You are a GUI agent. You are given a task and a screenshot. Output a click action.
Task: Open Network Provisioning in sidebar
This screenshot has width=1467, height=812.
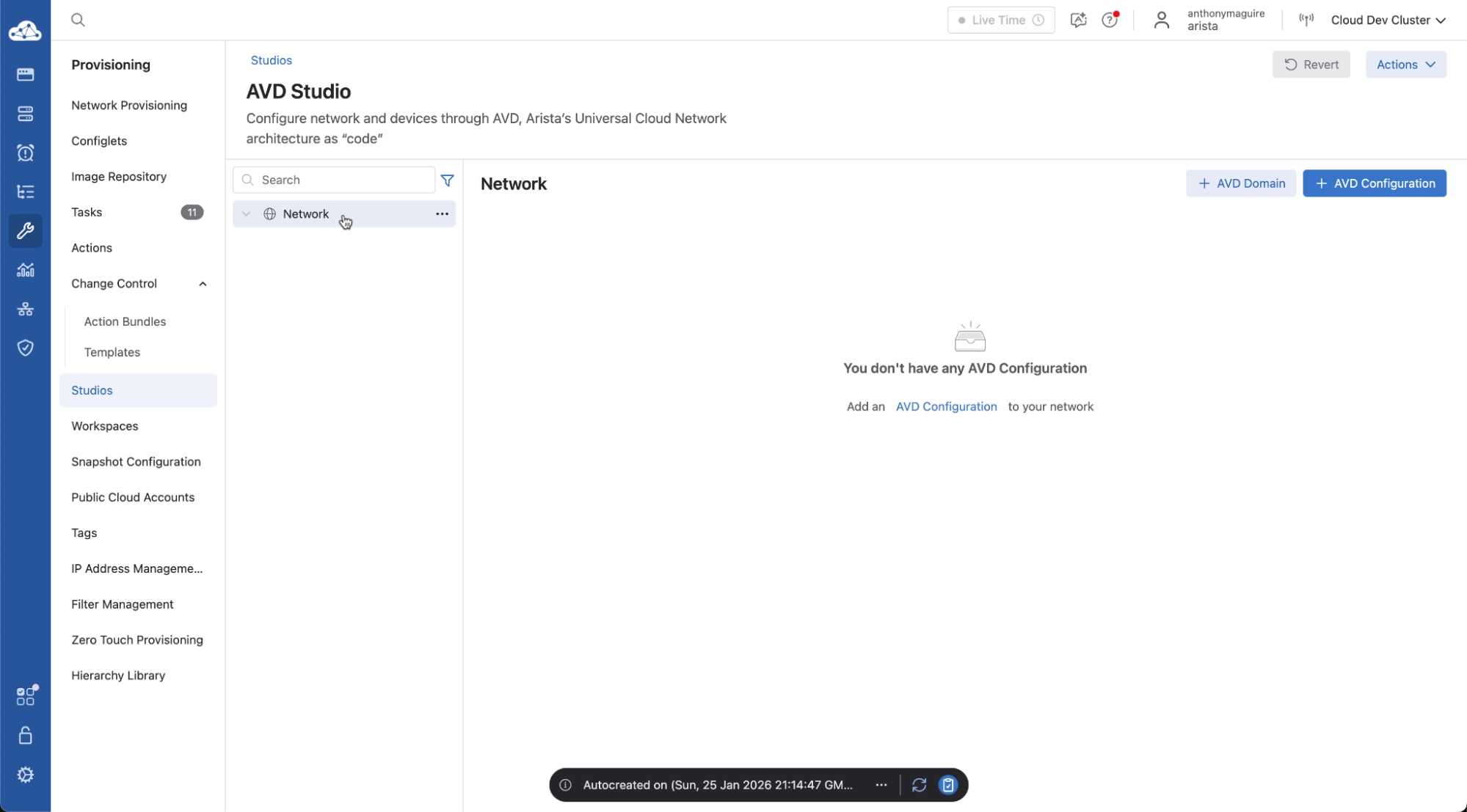pos(129,106)
